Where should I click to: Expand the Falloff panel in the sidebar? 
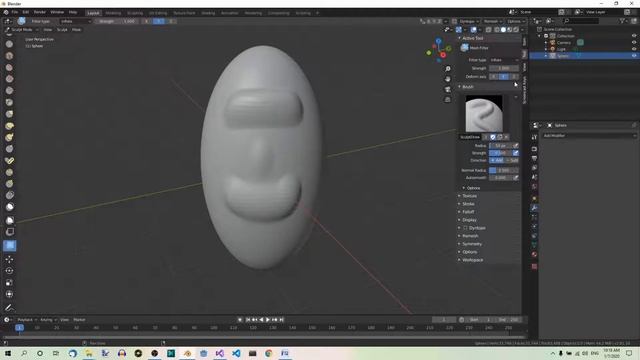pos(468,212)
